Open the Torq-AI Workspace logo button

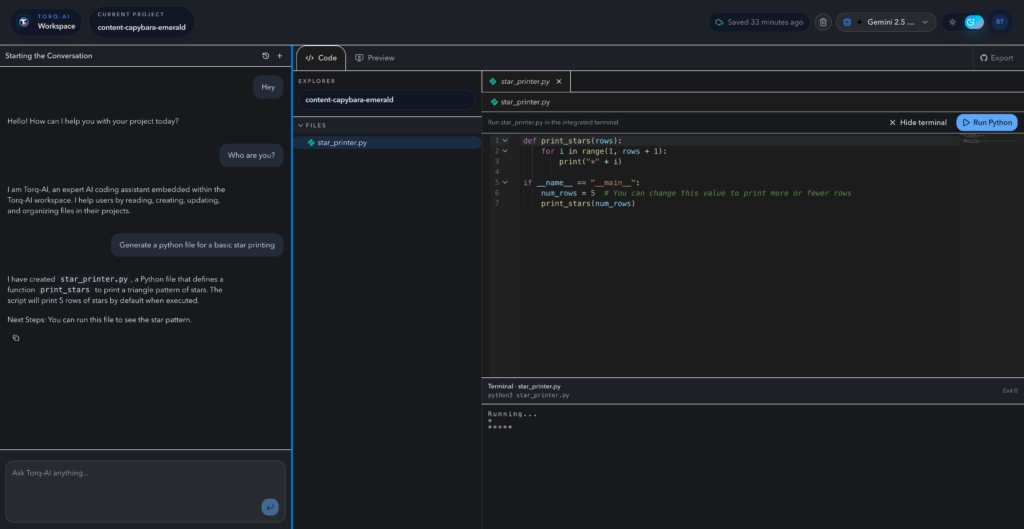click(46, 22)
